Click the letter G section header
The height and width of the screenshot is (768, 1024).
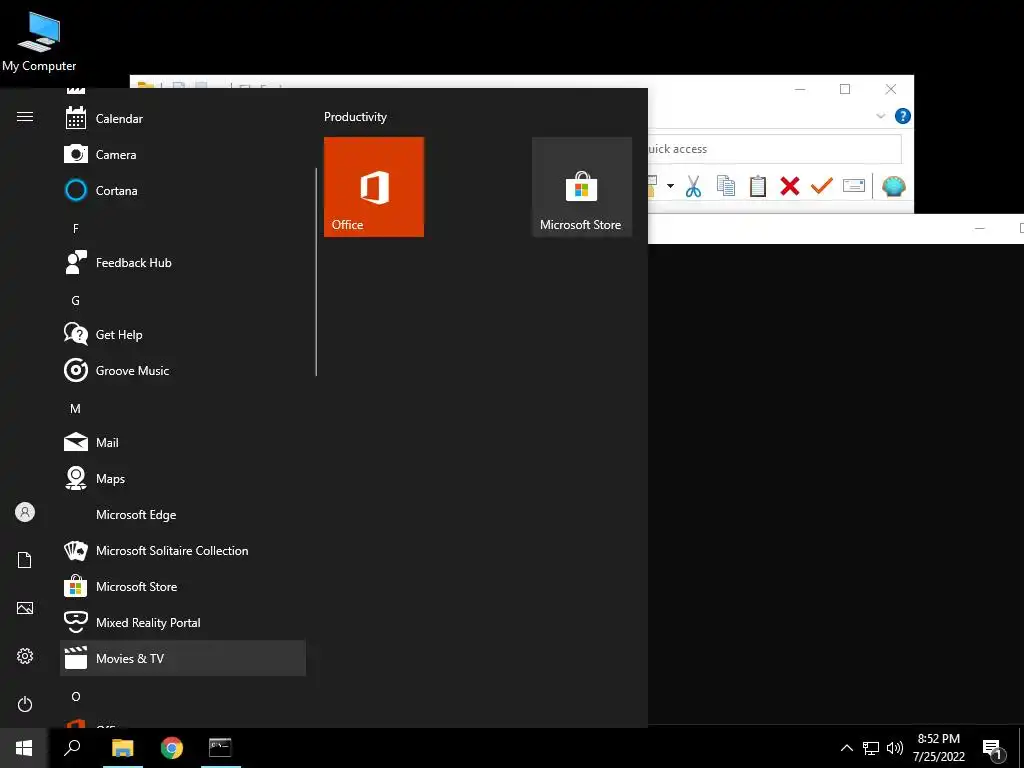[x=76, y=300]
